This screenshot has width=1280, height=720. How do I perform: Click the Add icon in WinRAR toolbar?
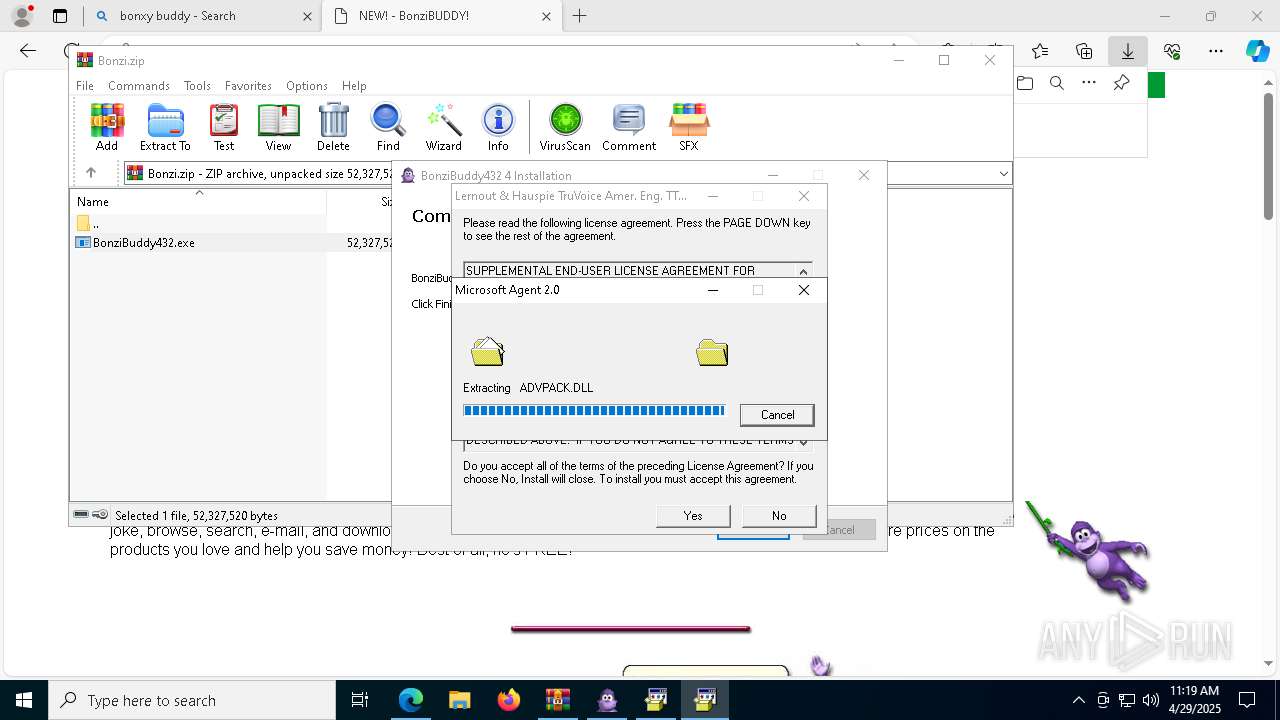(107, 127)
